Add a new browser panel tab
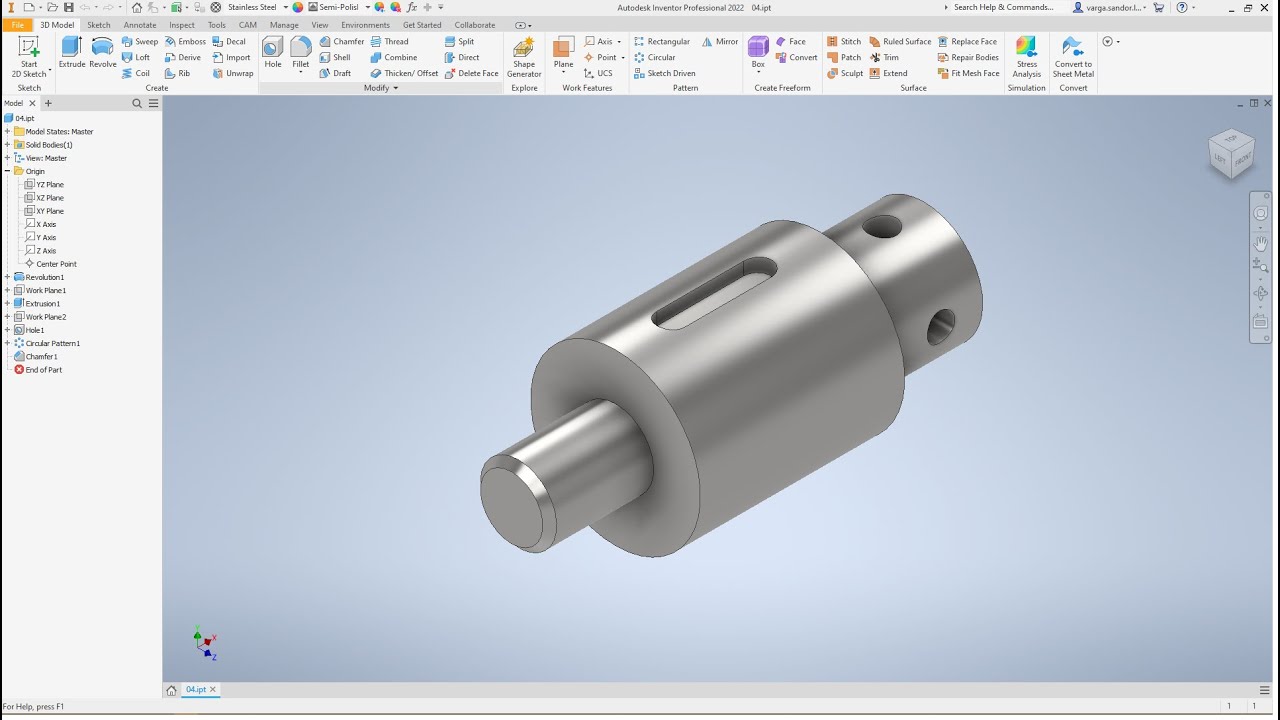Viewport: 1280px width, 720px height. coord(48,103)
